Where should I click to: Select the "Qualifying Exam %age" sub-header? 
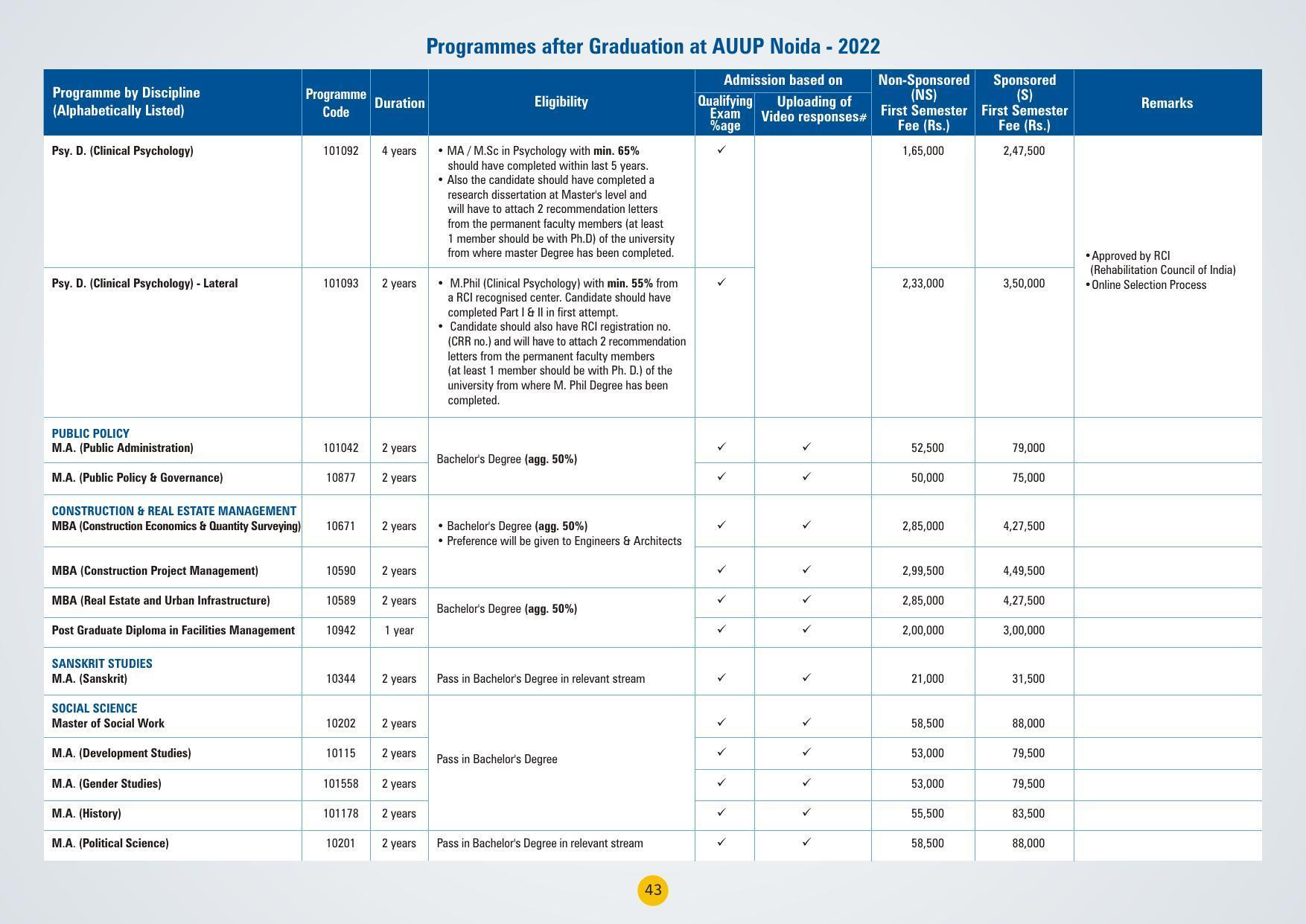pos(724,113)
